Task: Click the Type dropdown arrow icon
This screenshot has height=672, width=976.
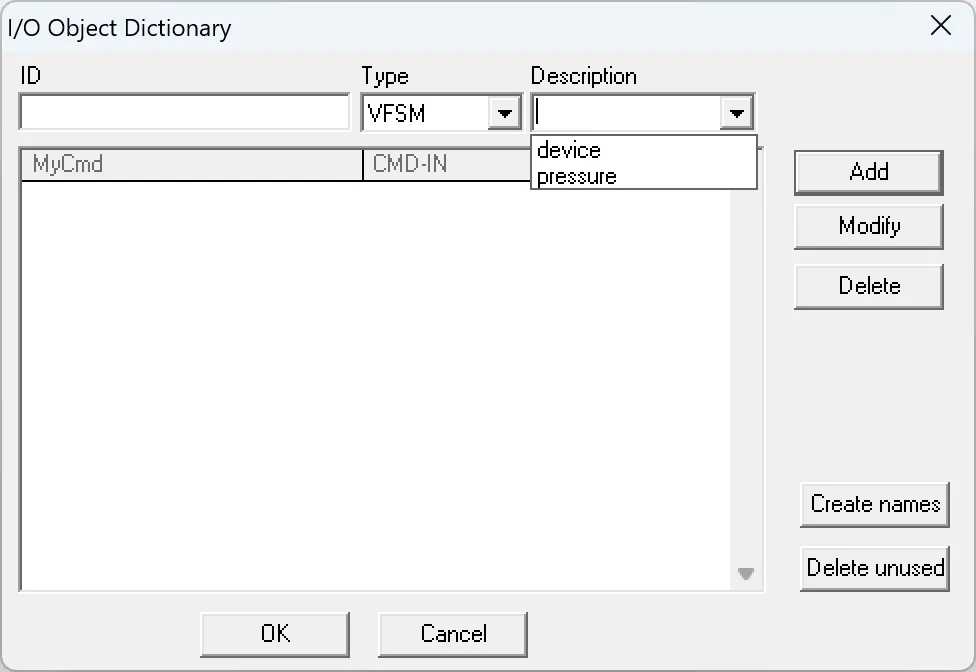Action: point(505,112)
